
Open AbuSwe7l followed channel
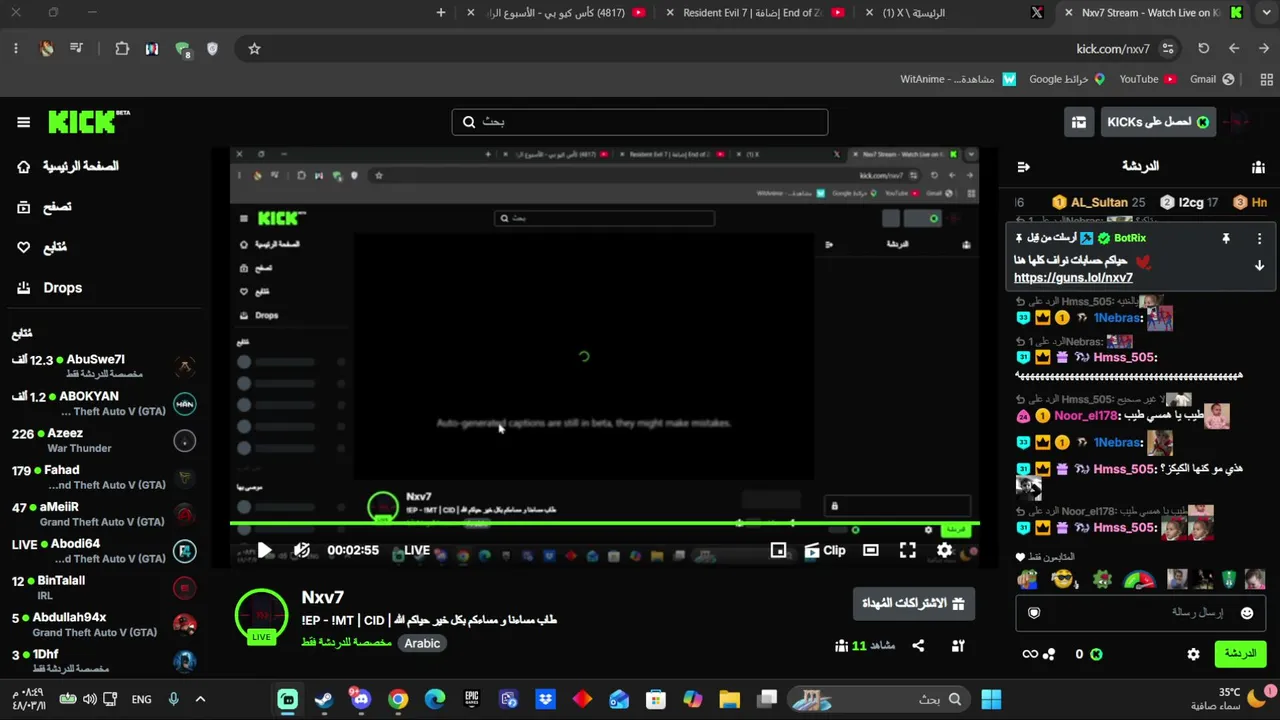103,367
